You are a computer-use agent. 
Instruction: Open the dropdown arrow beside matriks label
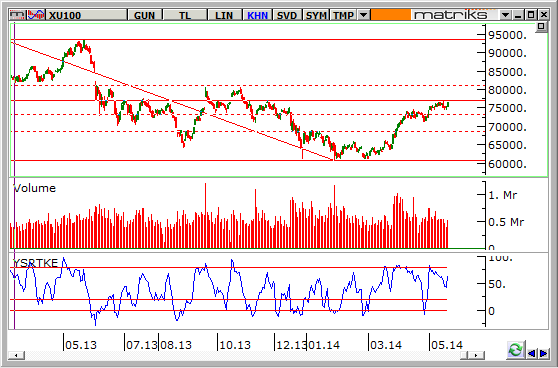click(505, 15)
